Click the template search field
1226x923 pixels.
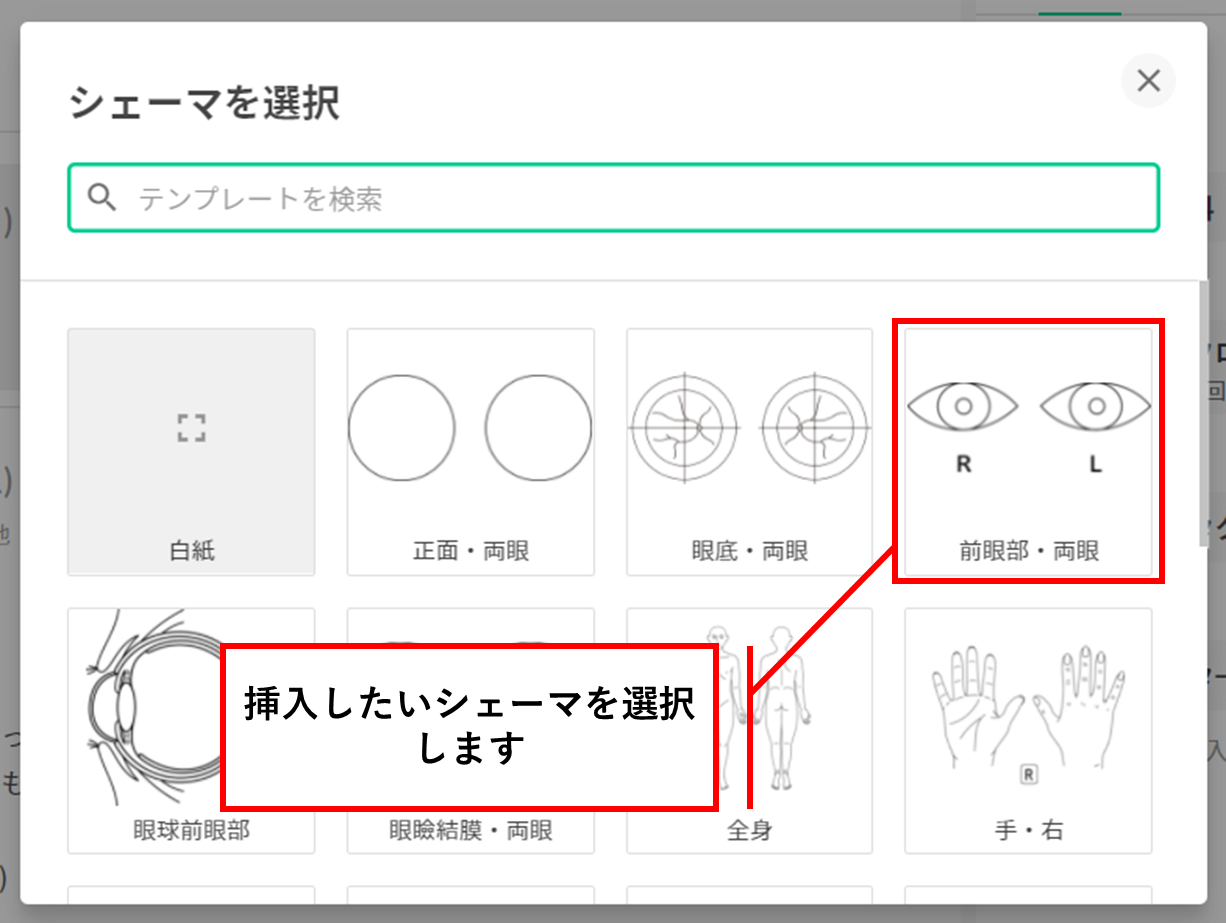(613, 198)
